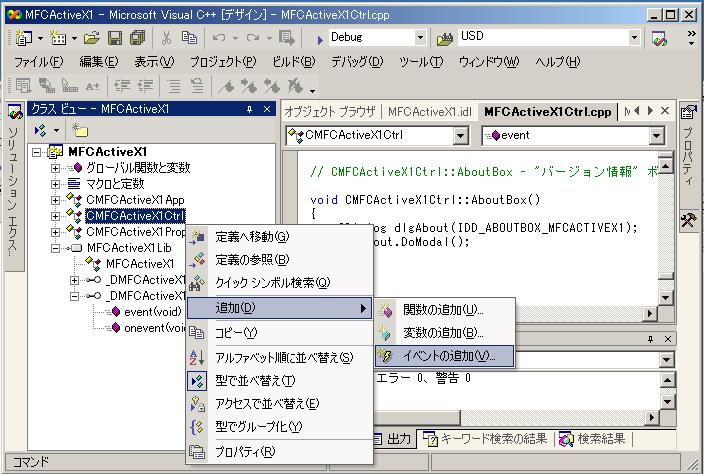
Task: Save file with the floppy disk icon
Action: (115, 39)
